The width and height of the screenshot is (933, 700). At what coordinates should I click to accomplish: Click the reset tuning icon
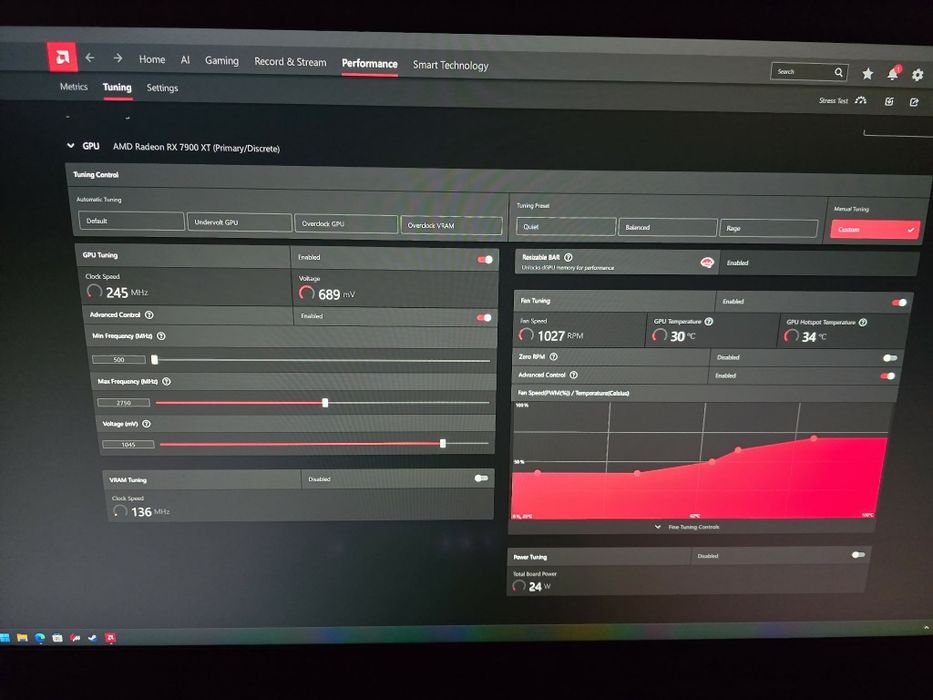(x=889, y=102)
